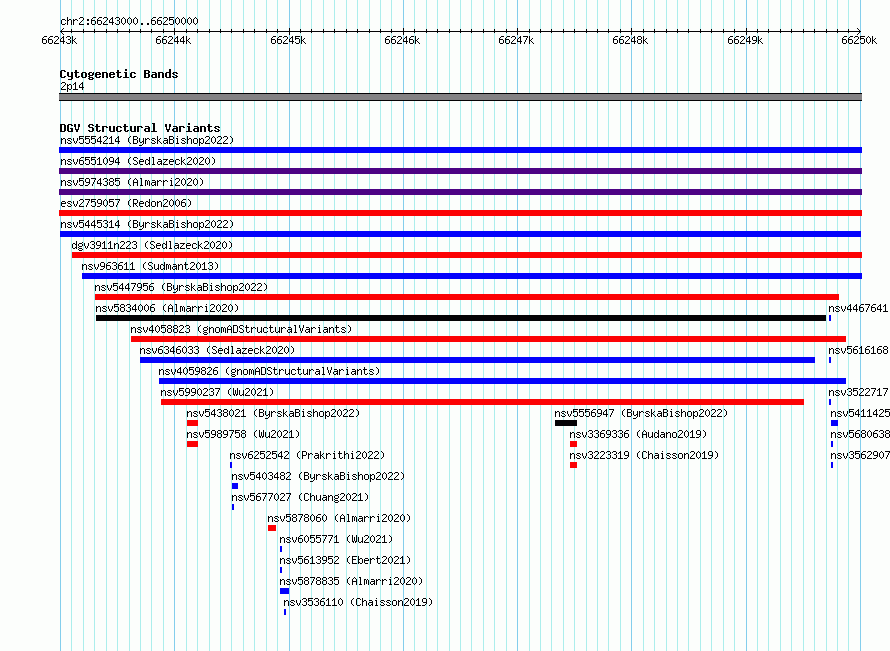890x651 pixels.
Task: Select nsv4058823 (gnomADStructuralVariants) label
Action: tap(241, 329)
